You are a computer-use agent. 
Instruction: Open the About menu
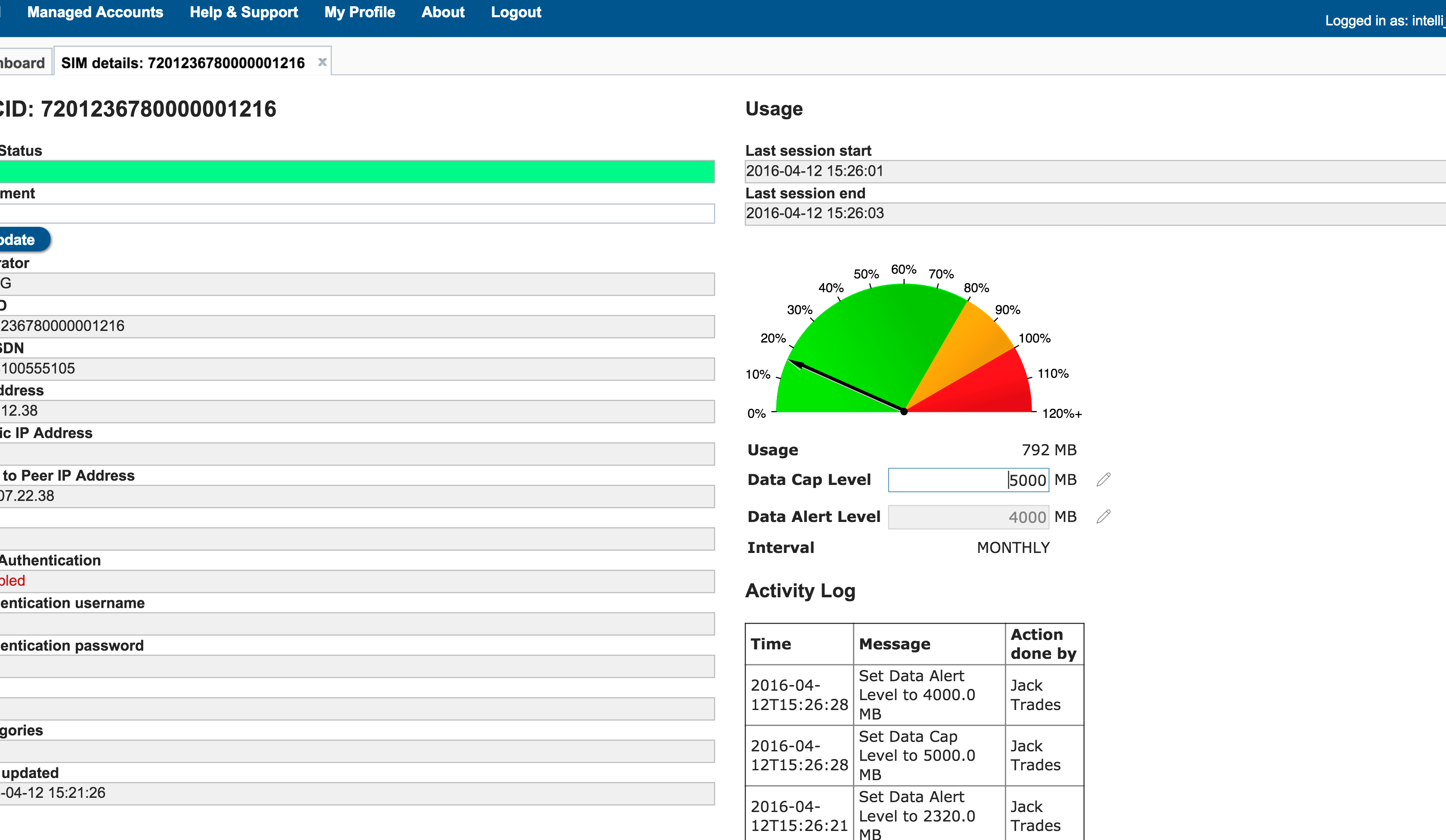(x=443, y=12)
